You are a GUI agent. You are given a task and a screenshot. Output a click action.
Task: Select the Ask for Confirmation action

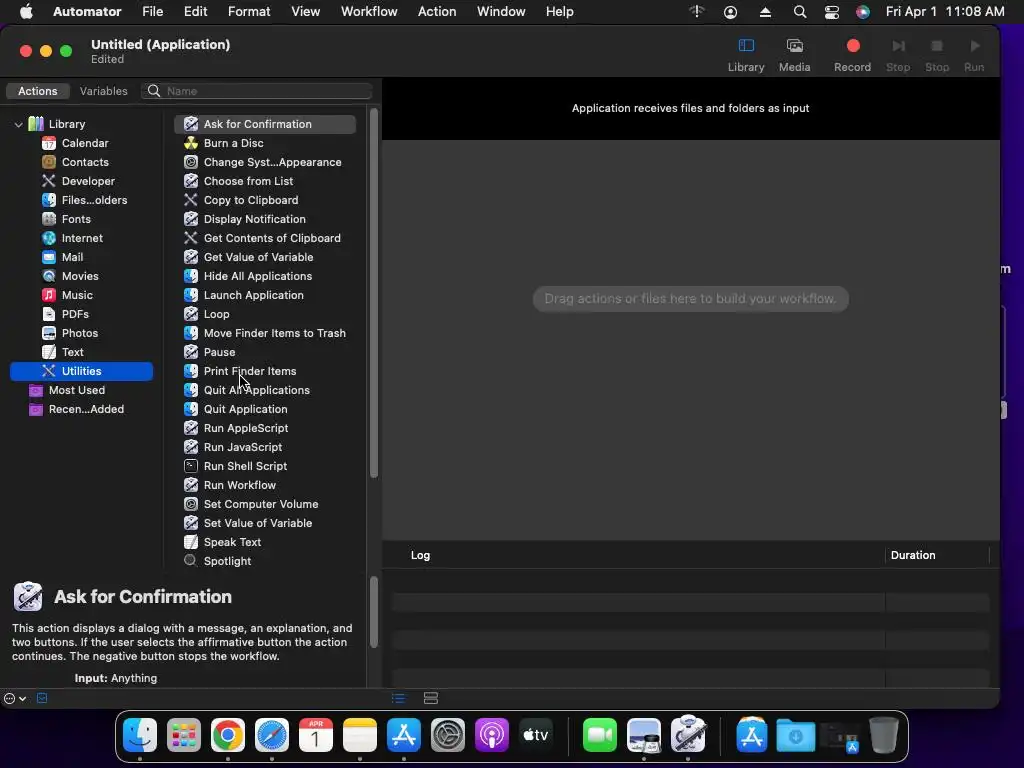[265, 123]
